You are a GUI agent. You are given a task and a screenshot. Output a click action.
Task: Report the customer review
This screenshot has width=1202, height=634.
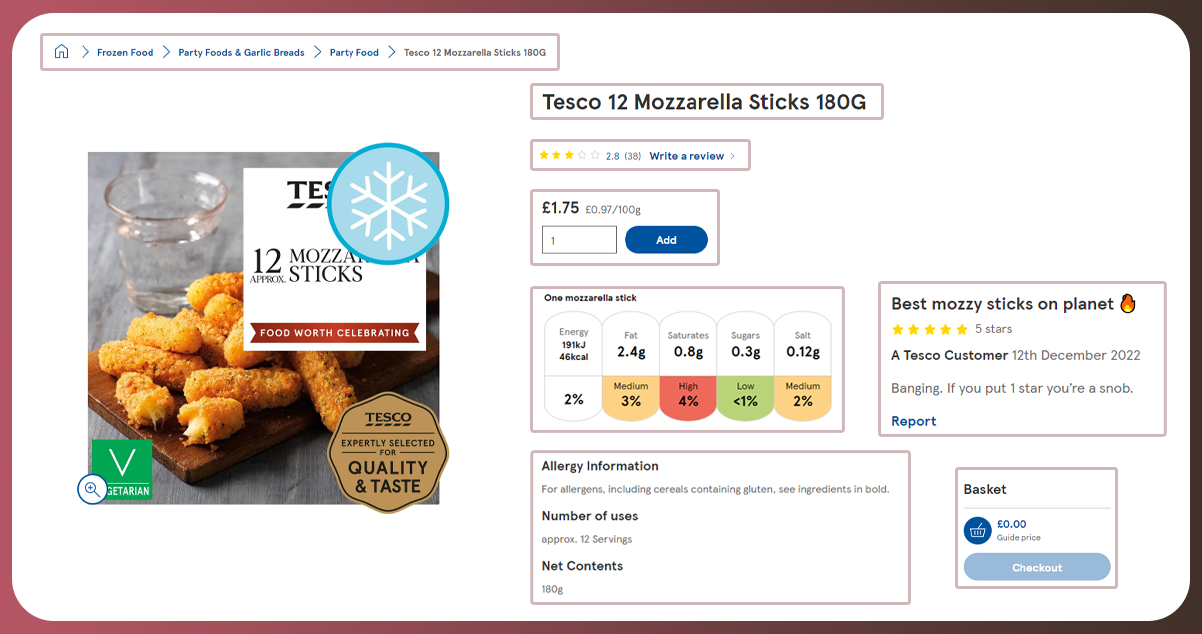(x=913, y=421)
